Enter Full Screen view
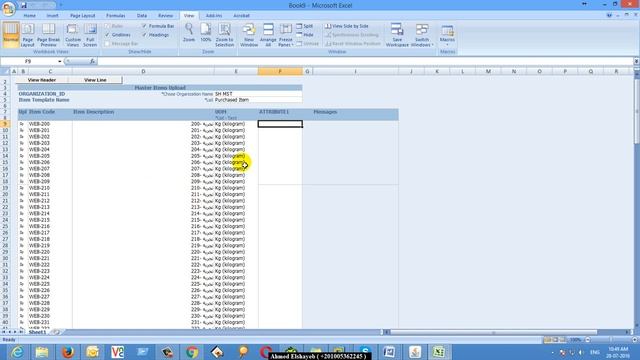640x360 pixels. click(90, 35)
